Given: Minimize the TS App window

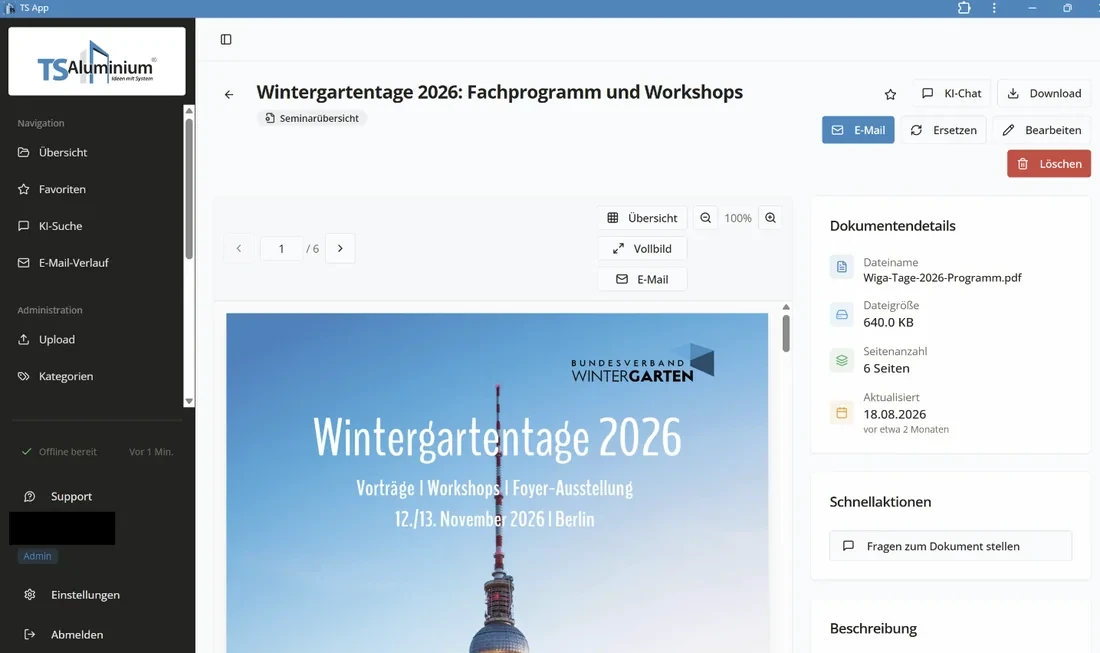Looking at the screenshot, I should tap(1032, 8).
